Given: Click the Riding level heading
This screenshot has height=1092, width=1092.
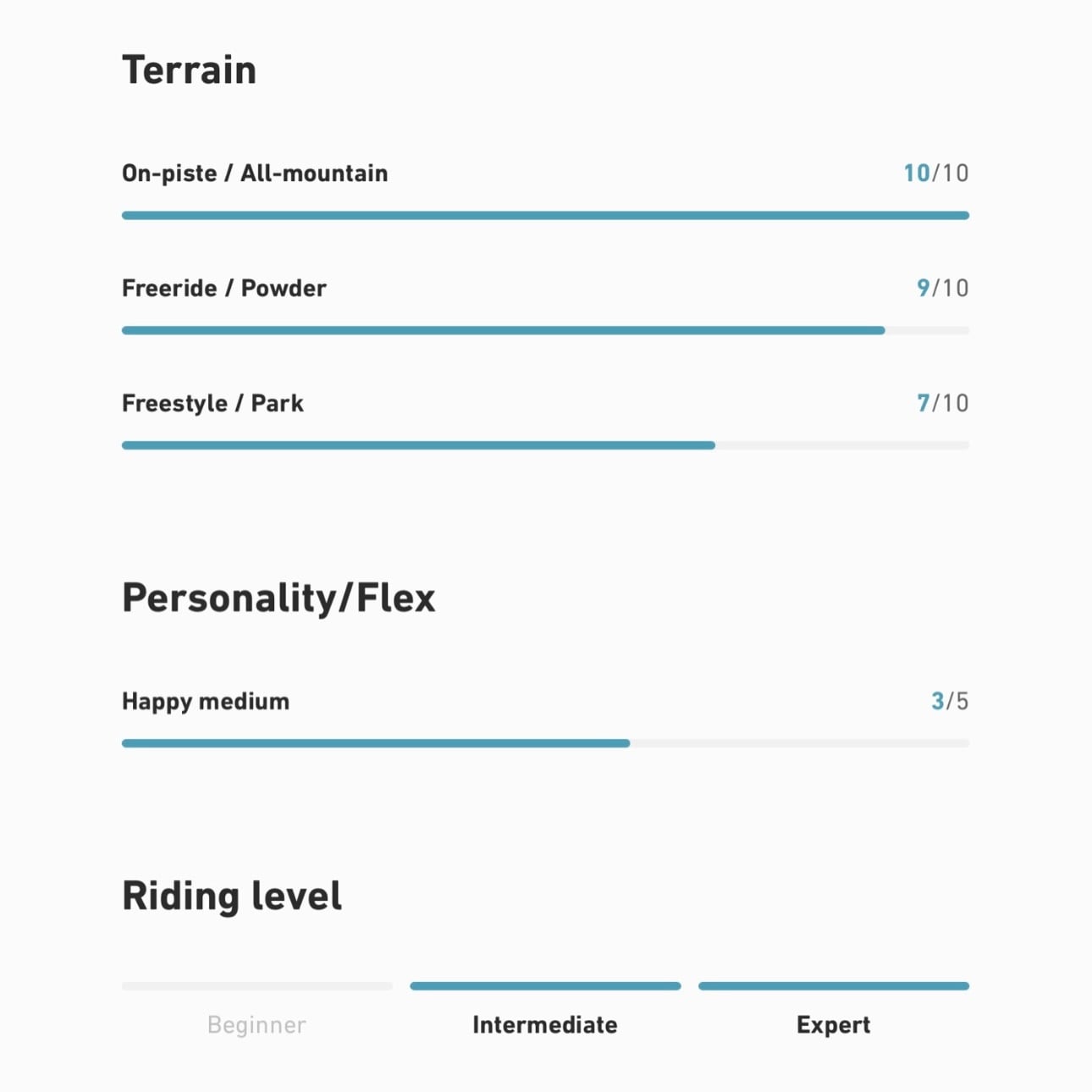Looking at the screenshot, I should (x=232, y=896).
